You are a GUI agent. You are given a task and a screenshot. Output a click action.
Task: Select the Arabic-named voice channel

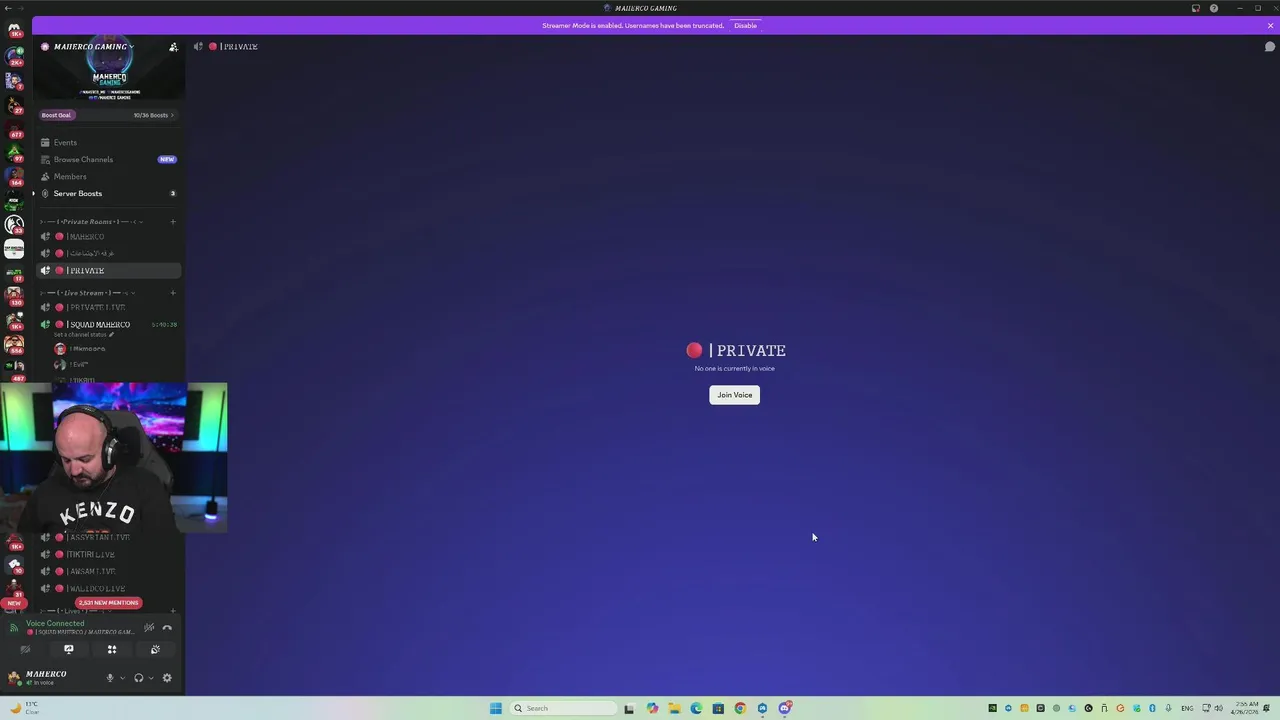tap(109, 254)
